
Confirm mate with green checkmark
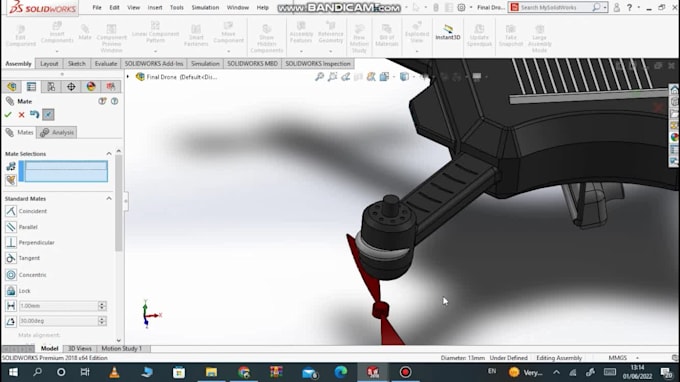[x=8, y=114]
